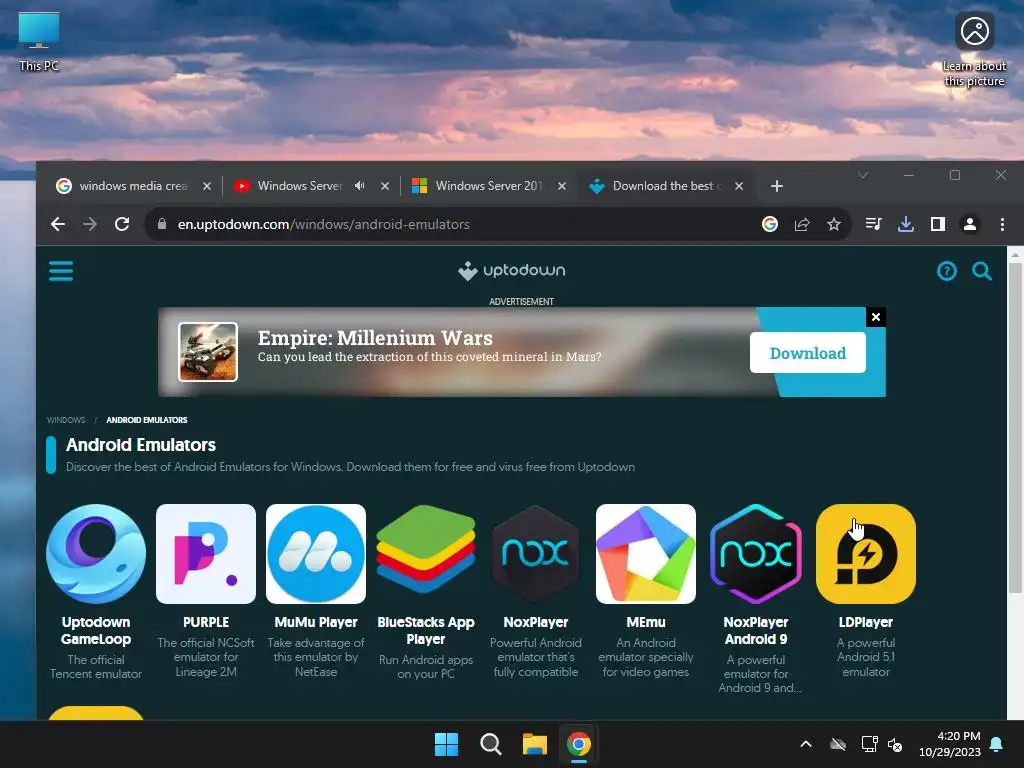Open the Uptodown search magnifier
This screenshot has width=1024, height=768.
click(982, 270)
